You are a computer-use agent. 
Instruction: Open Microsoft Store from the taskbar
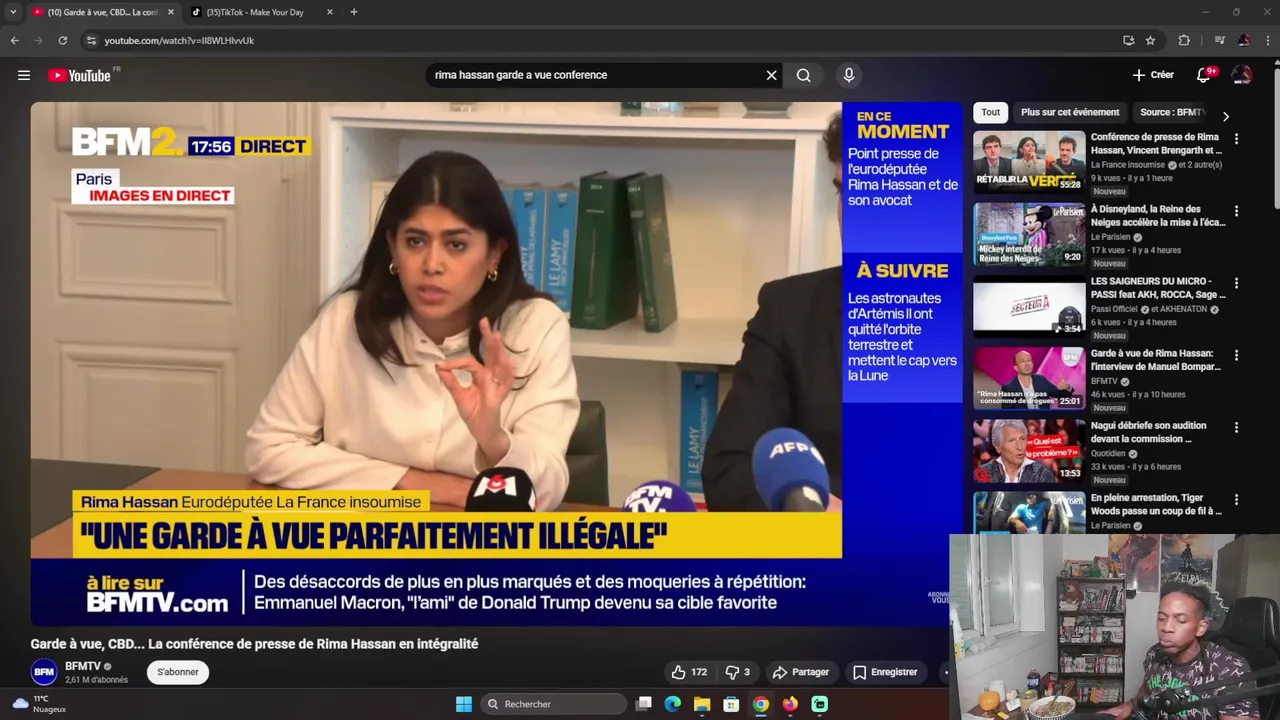[731, 704]
